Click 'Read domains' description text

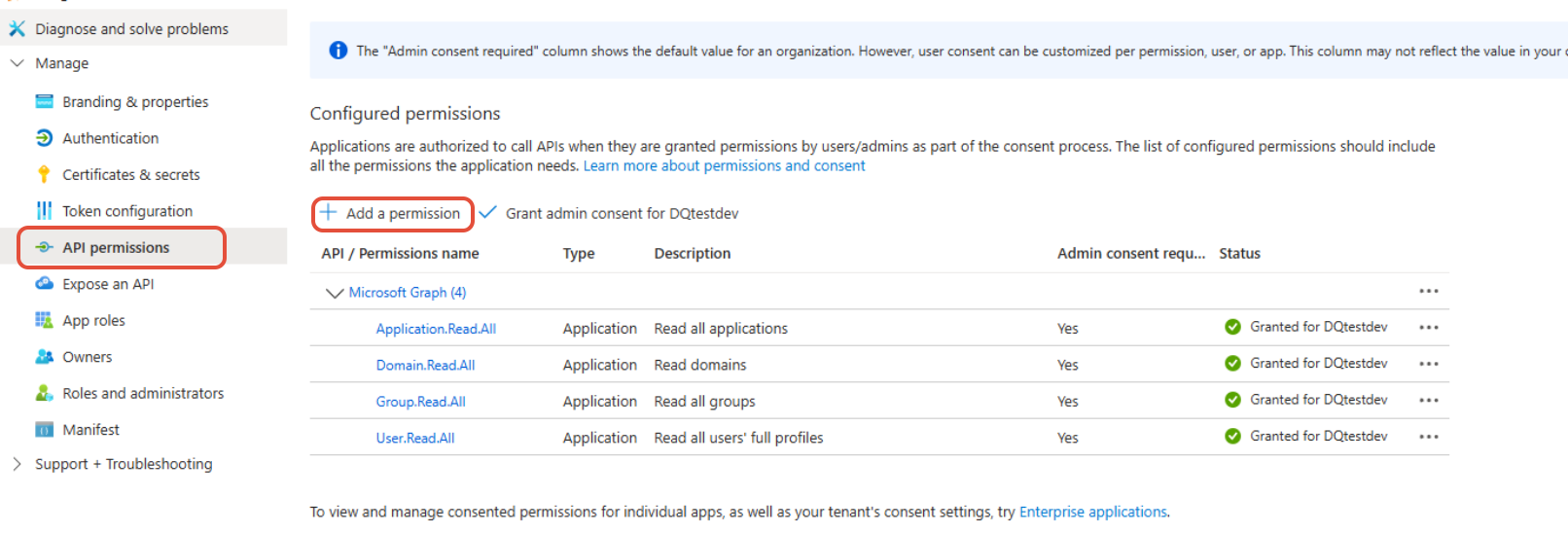[700, 365]
